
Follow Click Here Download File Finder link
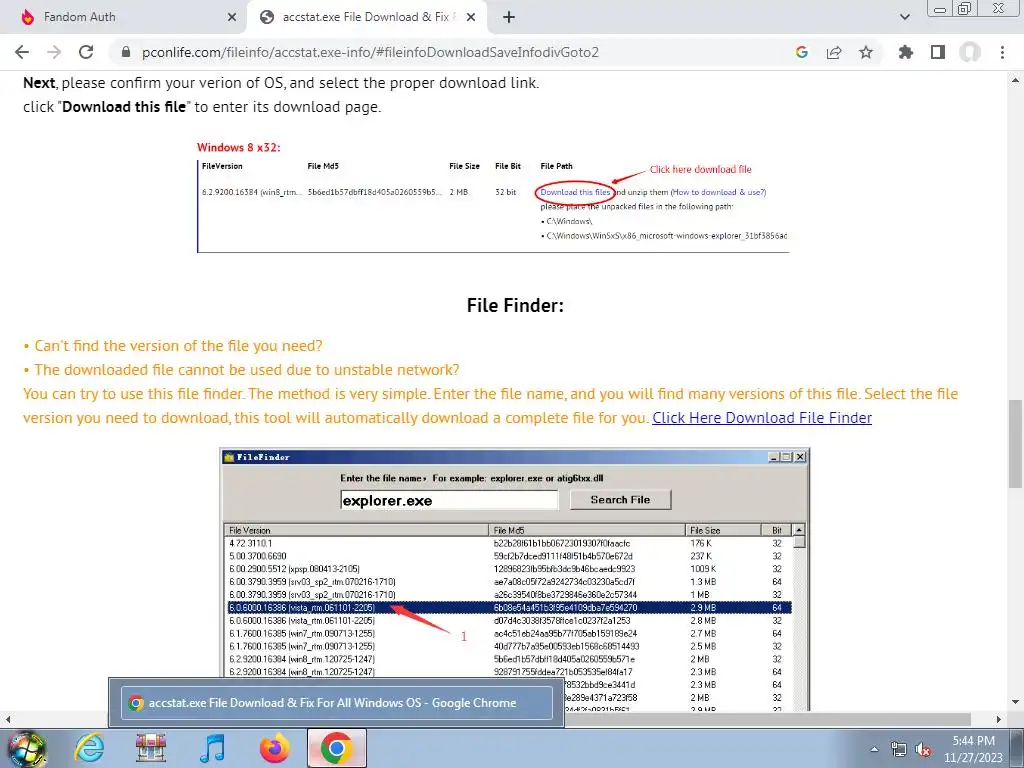click(762, 418)
